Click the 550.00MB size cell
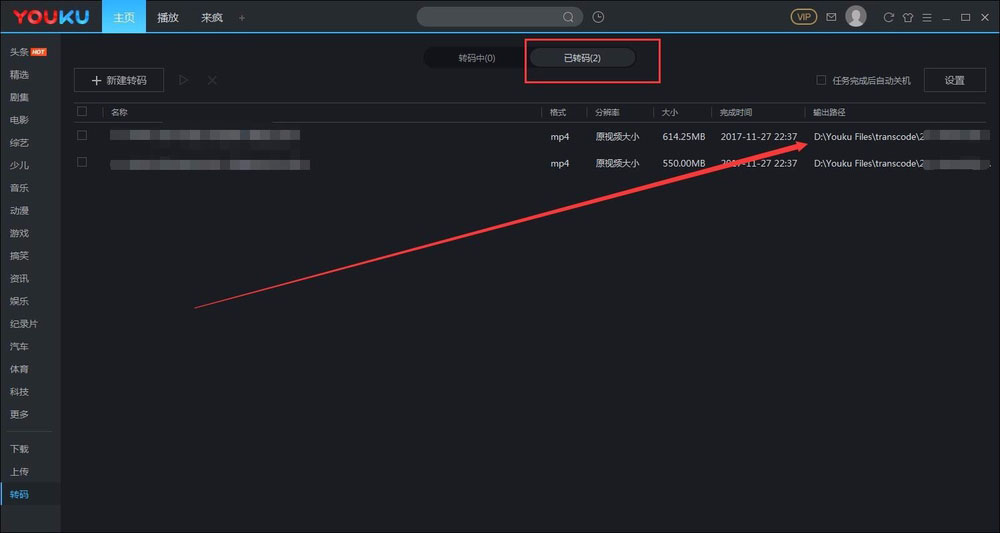The width and height of the screenshot is (1000, 533). click(x=684, y=163)
